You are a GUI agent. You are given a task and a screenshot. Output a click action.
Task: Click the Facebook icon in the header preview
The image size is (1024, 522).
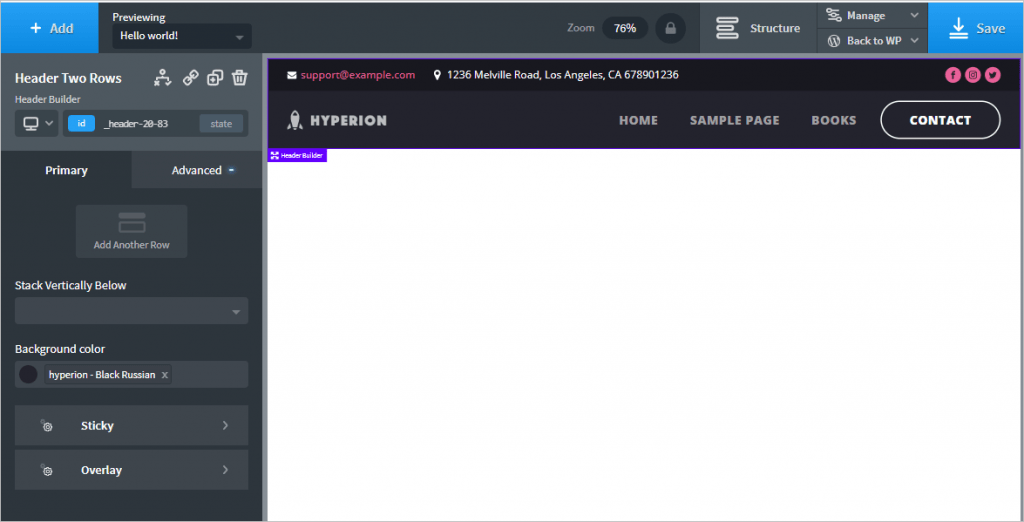[x=953, y=75]
